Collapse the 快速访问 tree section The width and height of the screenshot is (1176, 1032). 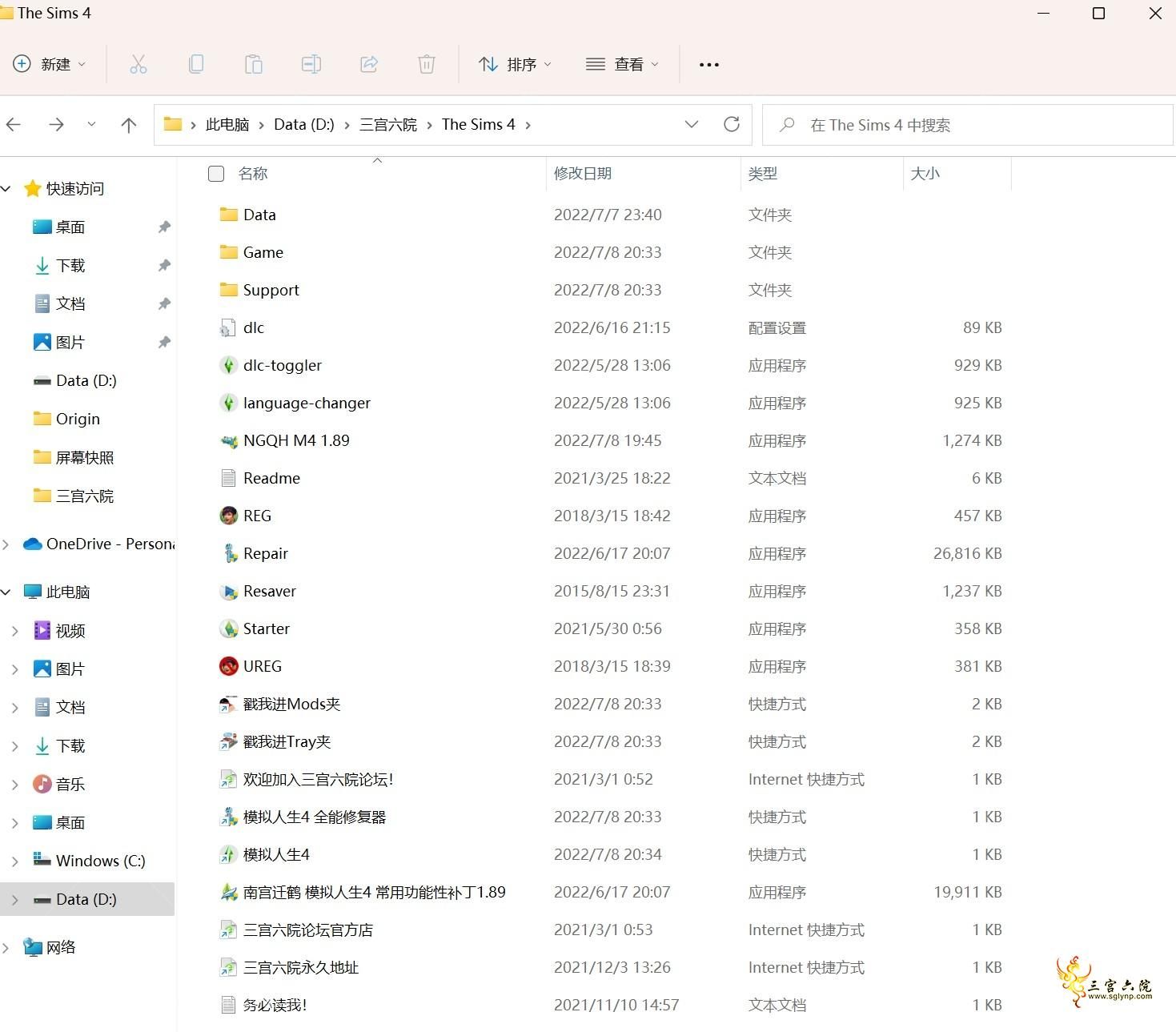(6, 189)
